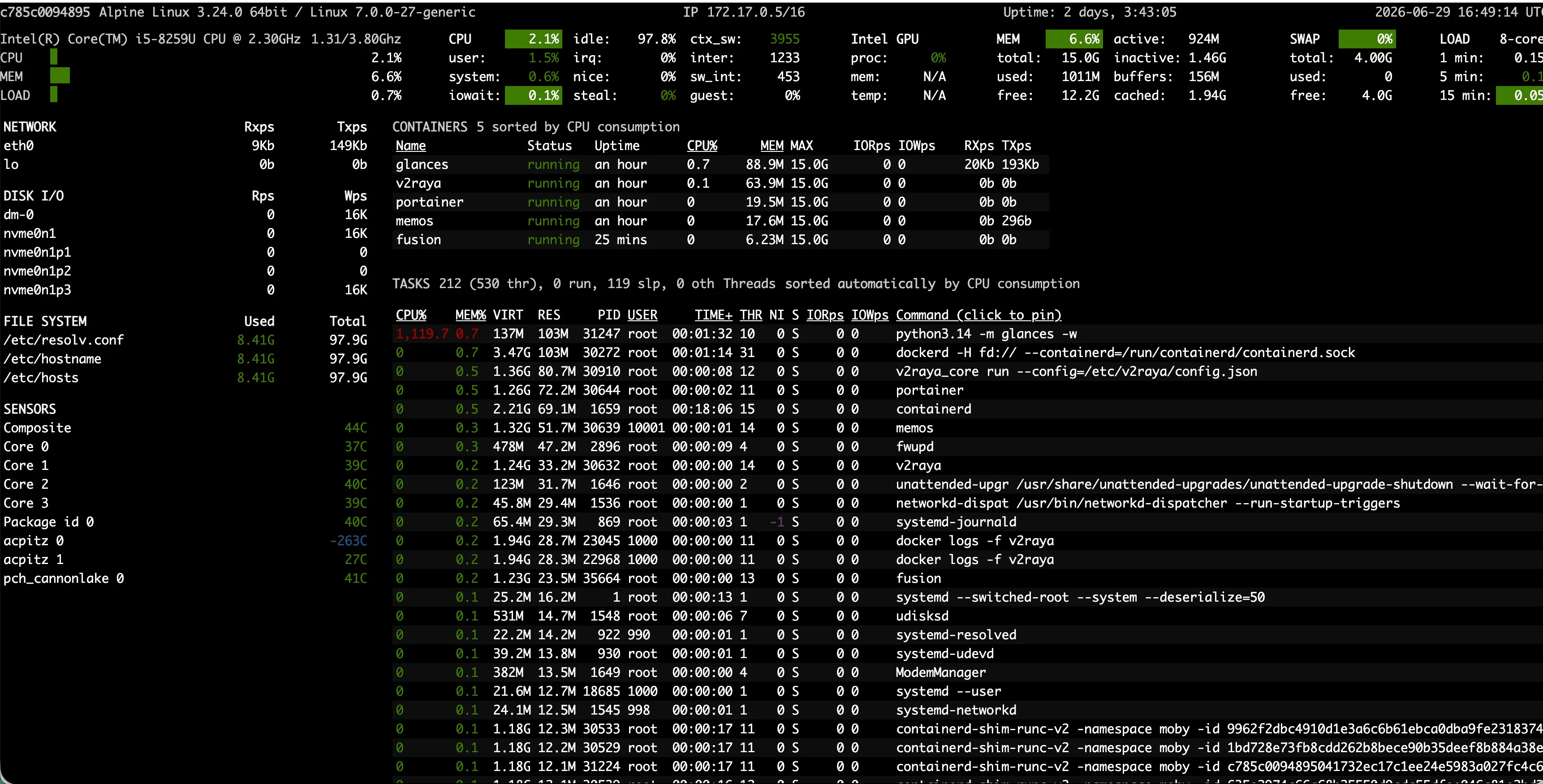Select the eth0 network interface row
Screen dimensions: 1543x784
(185, 146)
